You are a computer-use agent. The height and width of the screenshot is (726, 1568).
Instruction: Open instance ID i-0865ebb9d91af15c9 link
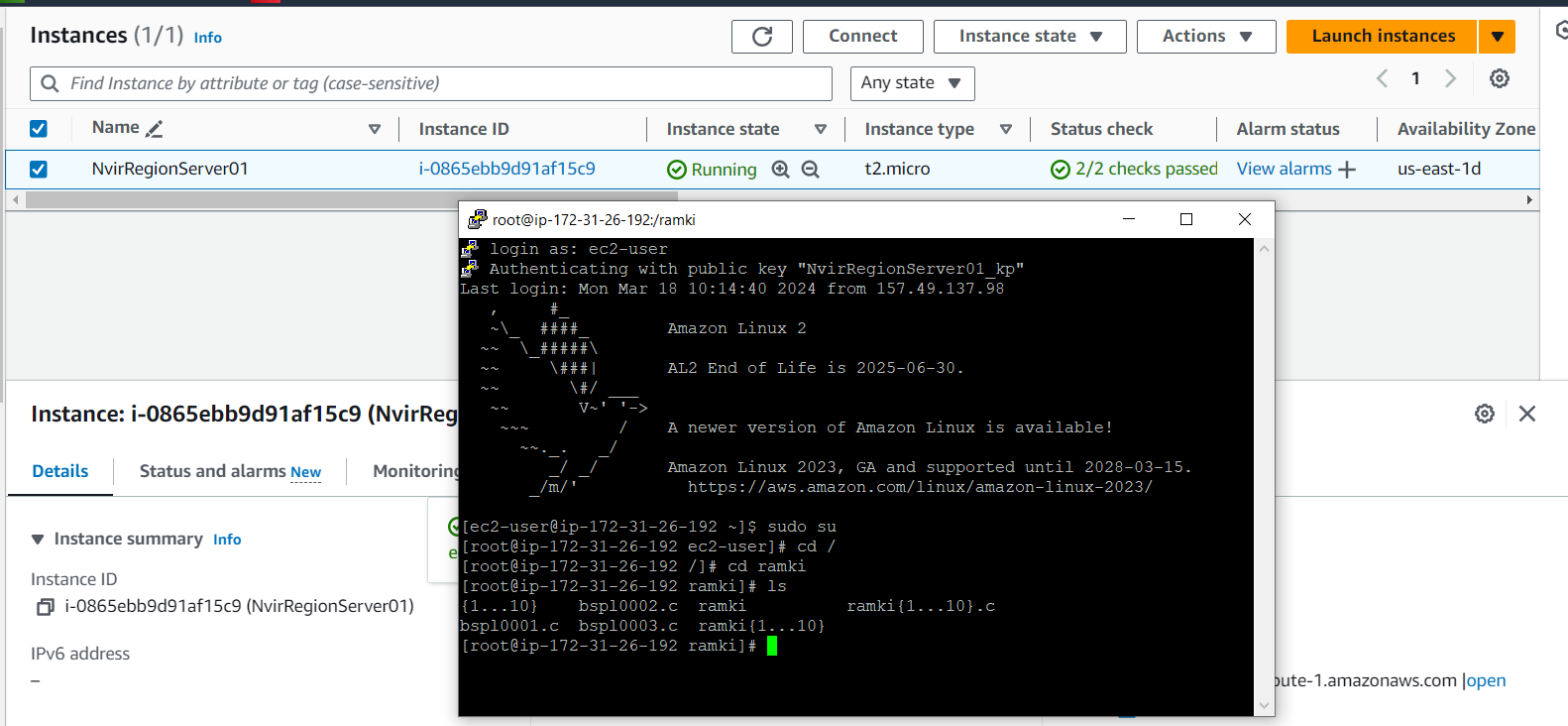(506, 169)
